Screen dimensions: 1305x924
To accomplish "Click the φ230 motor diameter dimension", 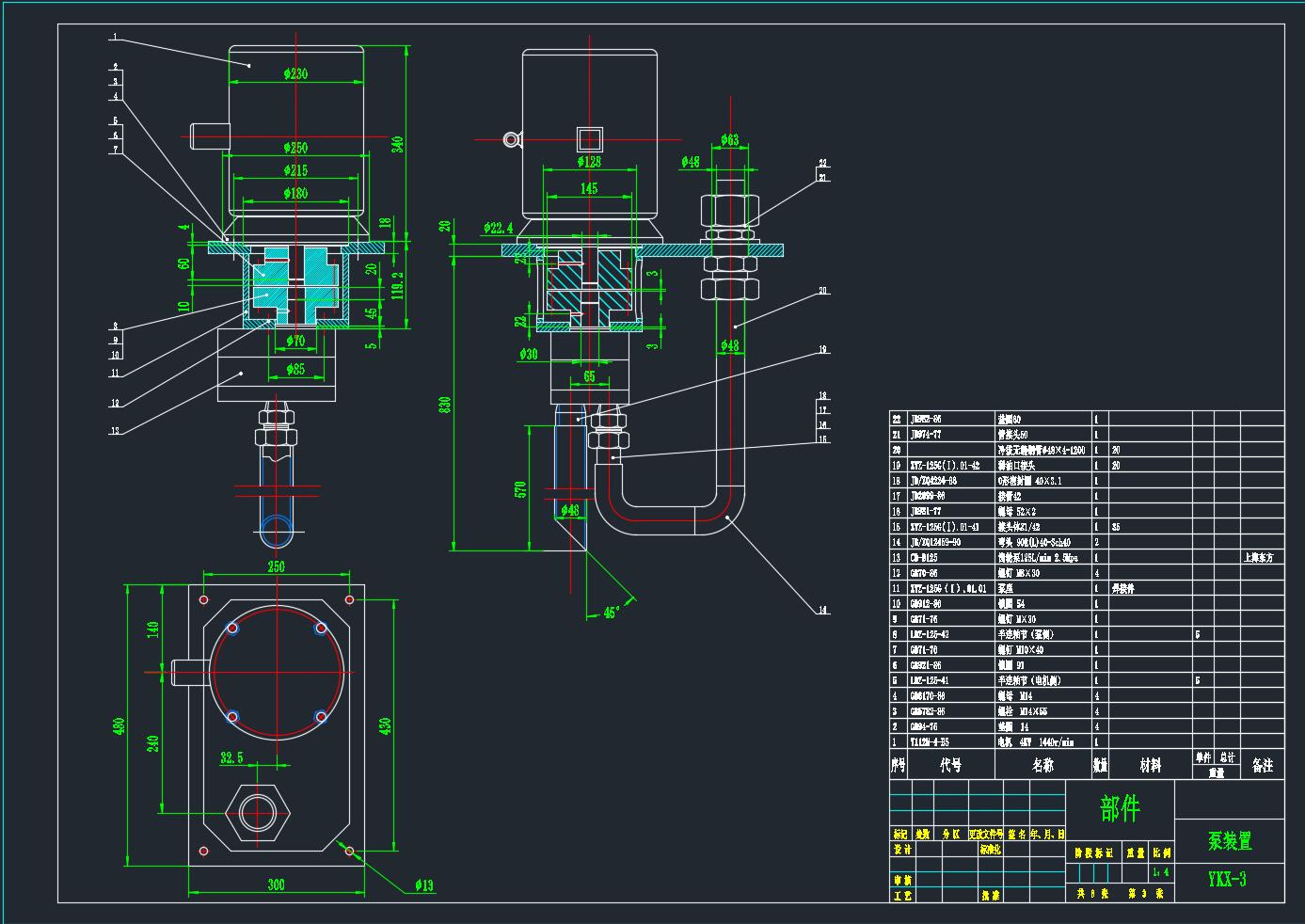I will coord(295,73).
